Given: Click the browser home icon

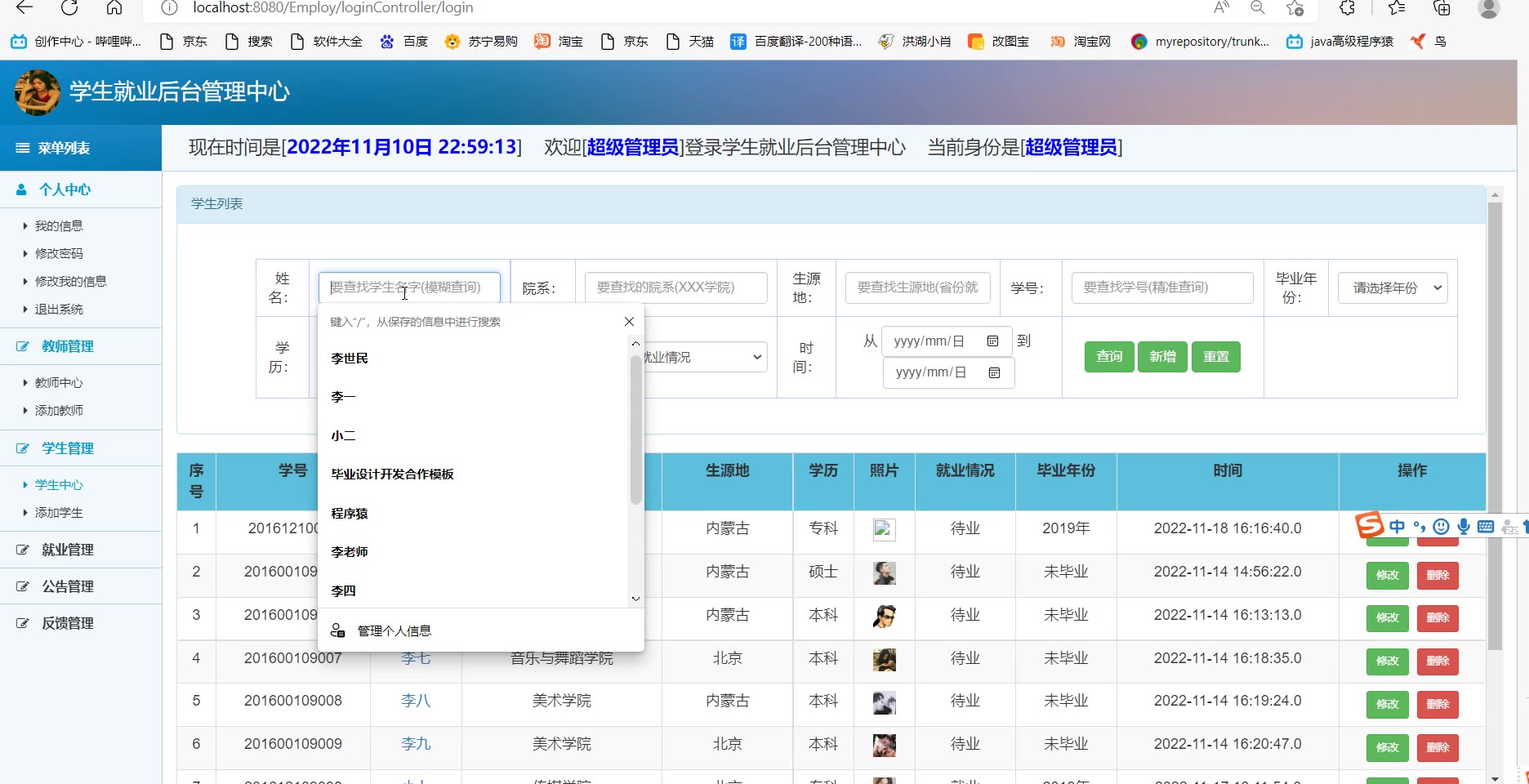Looking at the screenshot, I should coord(114,7).
